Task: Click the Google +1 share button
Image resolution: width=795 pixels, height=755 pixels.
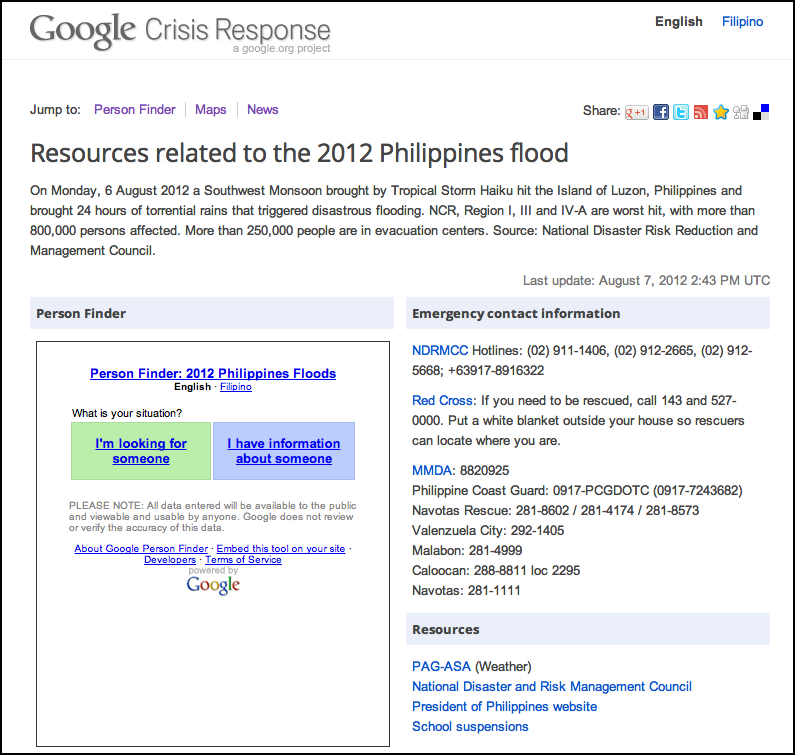Action: [x=636, y=112]
